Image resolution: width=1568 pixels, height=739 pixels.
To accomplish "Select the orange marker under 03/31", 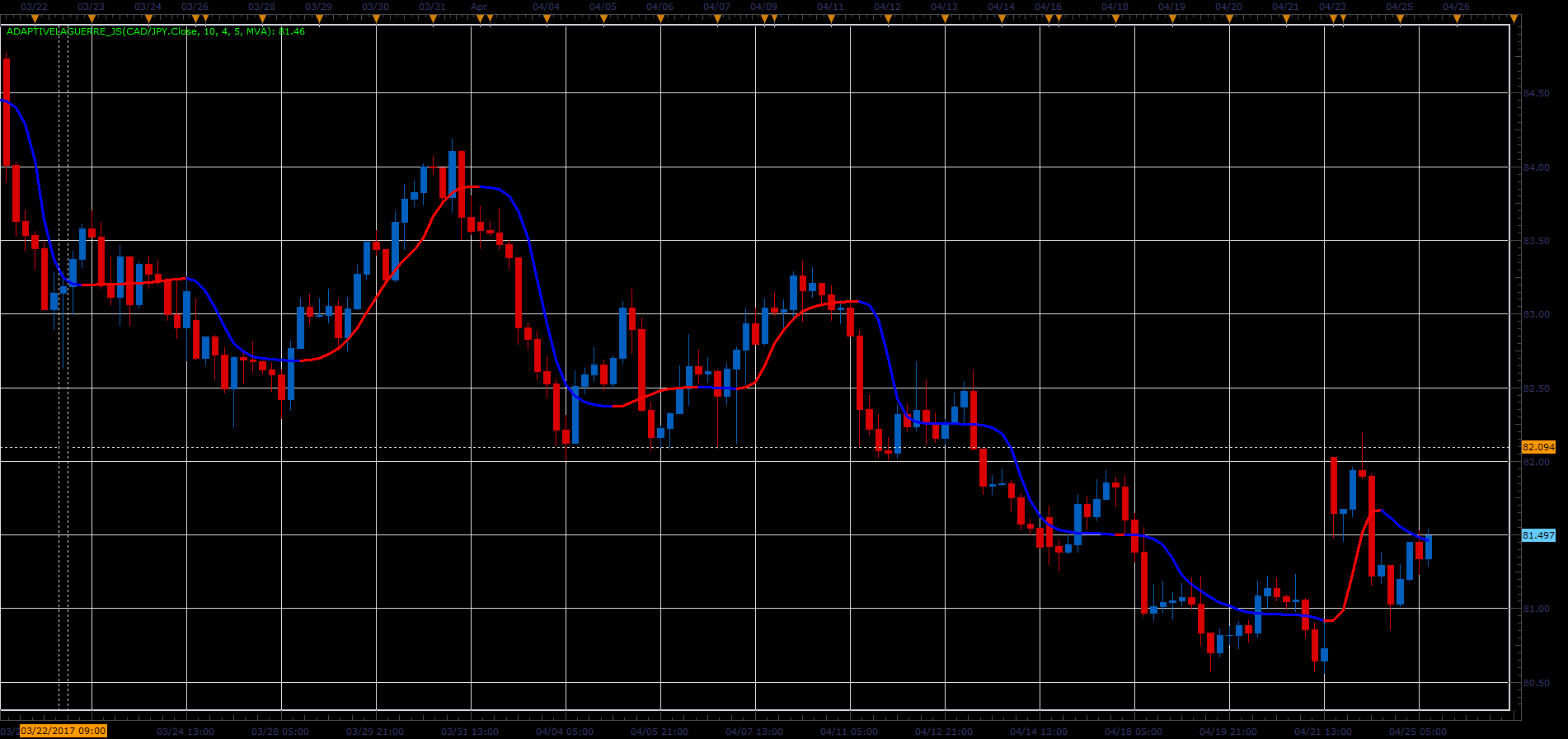I will (433, 19).
